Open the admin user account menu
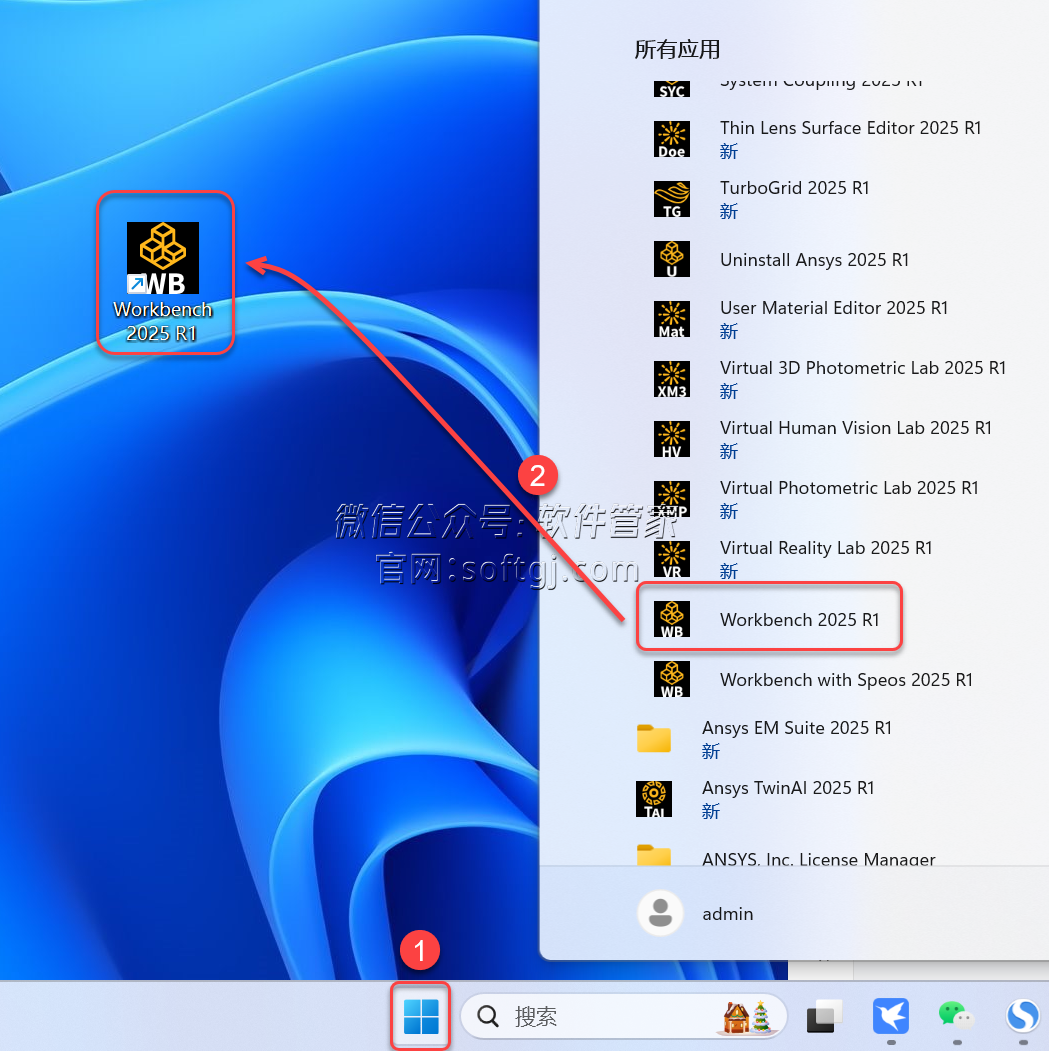The width and height of the screenshot is (1049, 1051). coord(696,913)
